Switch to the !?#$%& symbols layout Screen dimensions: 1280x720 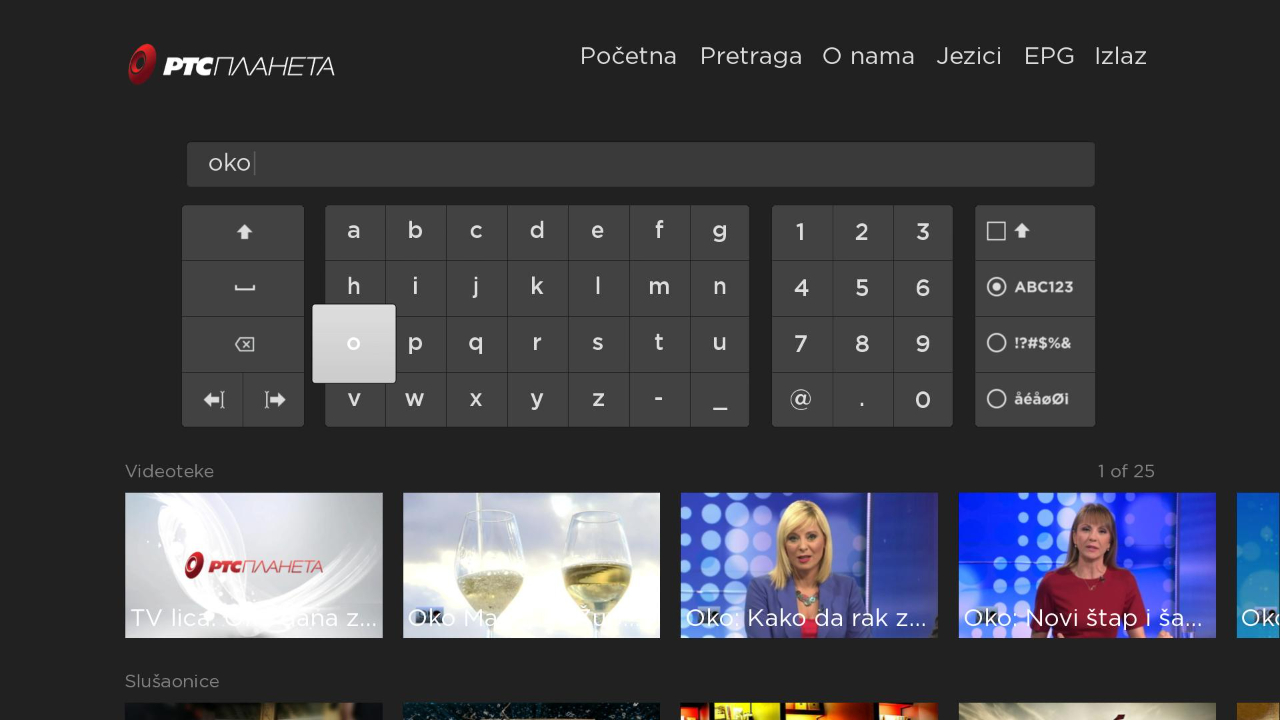pyautogui.click(x=1035, y=343)
